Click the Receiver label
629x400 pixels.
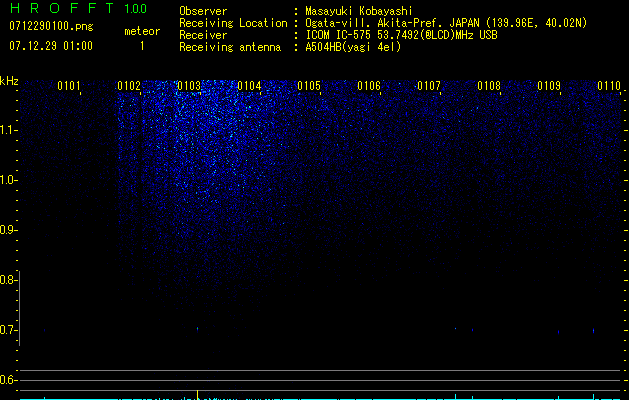[x=203, y=35]
